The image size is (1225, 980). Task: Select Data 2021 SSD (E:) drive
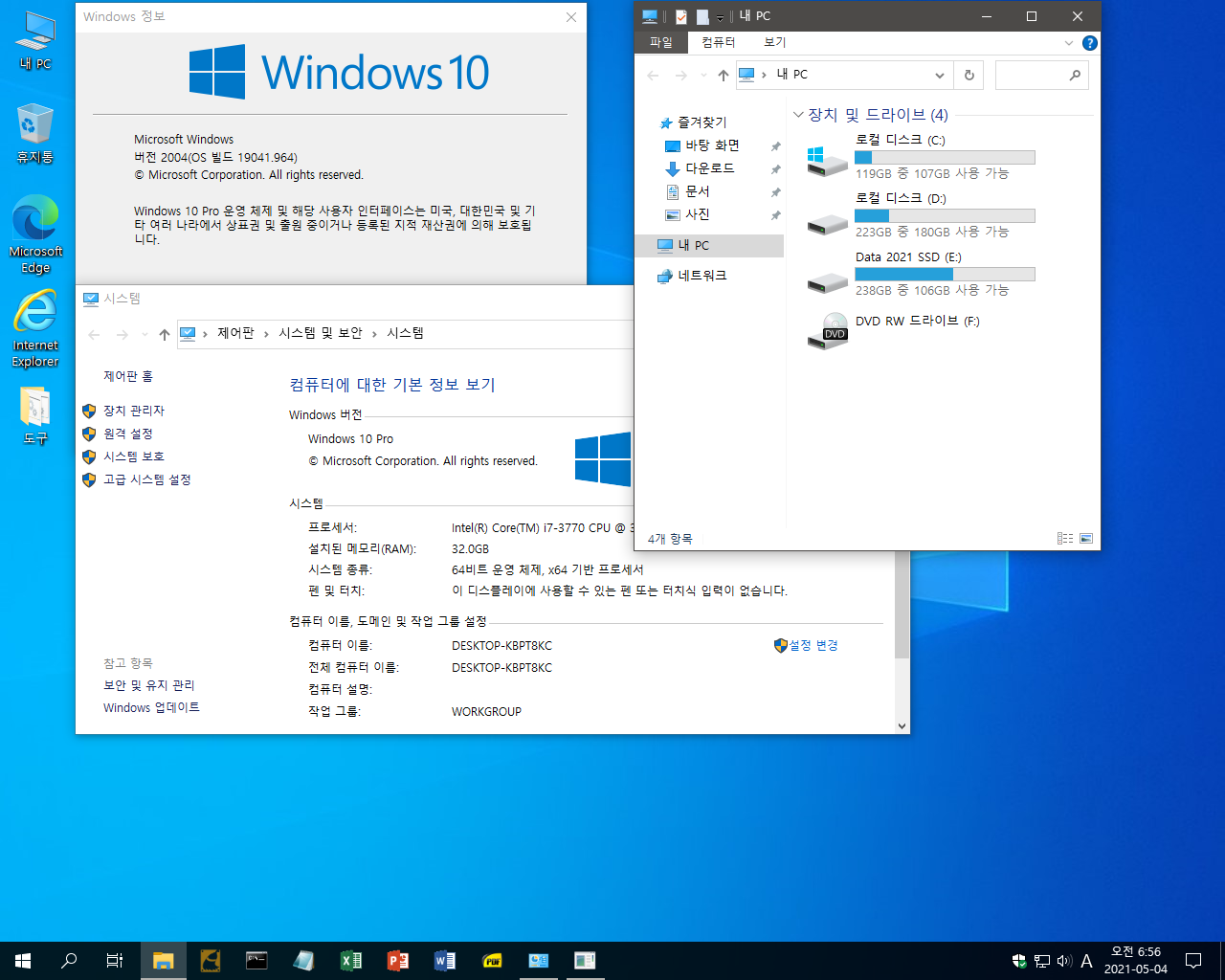tap(921, 273)
